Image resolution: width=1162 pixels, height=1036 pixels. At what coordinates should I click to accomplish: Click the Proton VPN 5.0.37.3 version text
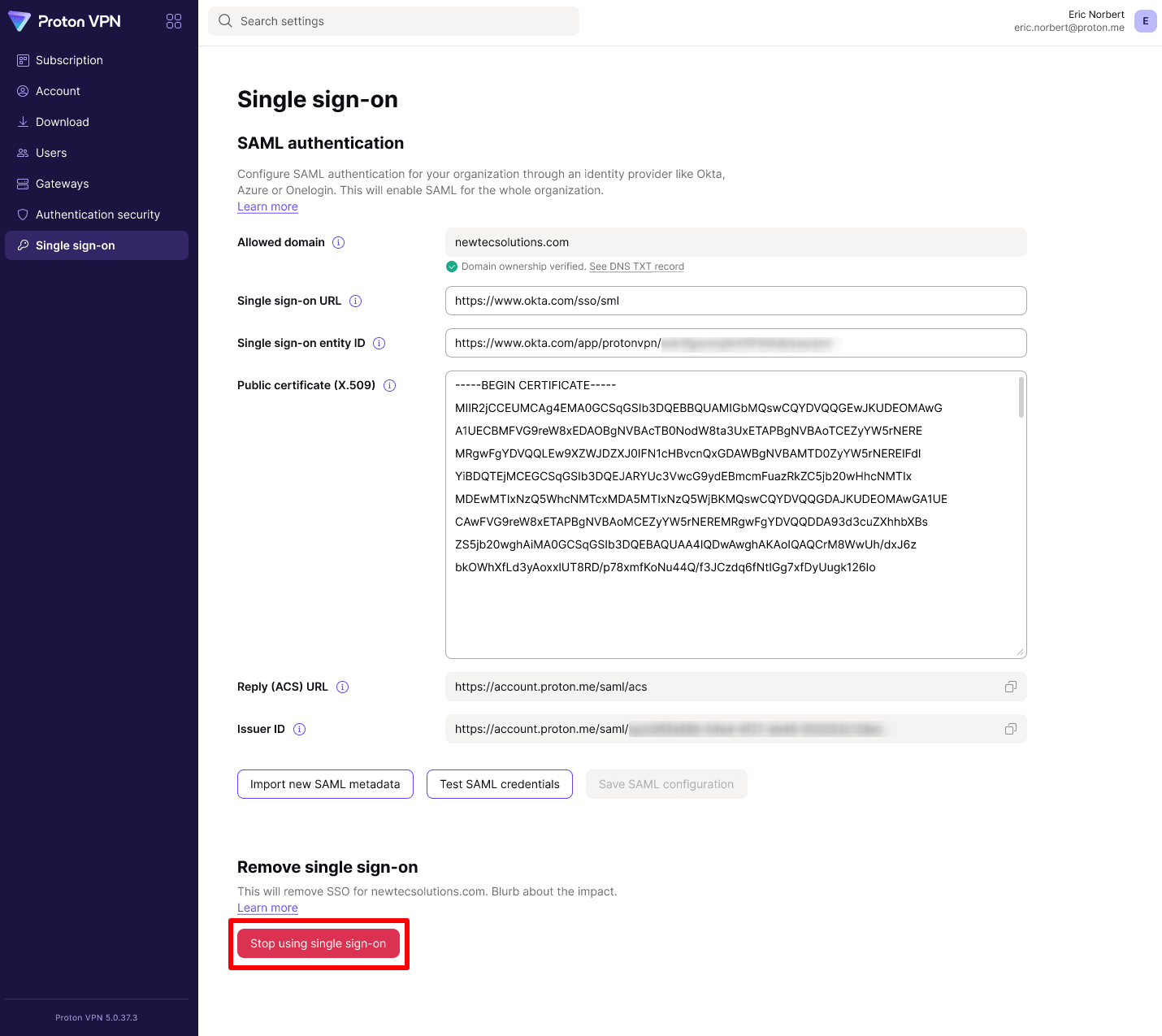point(97,1017)
